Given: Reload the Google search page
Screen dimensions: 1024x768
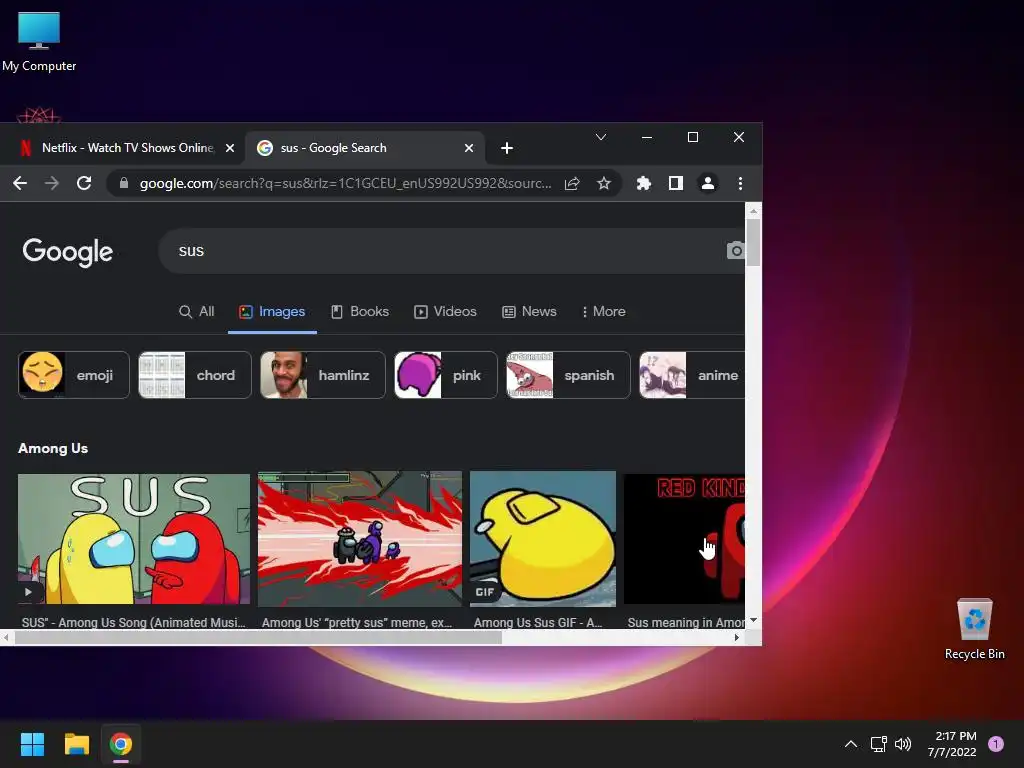Looking at the screenshot, I should pyautogui.click(x=84, y=183).
